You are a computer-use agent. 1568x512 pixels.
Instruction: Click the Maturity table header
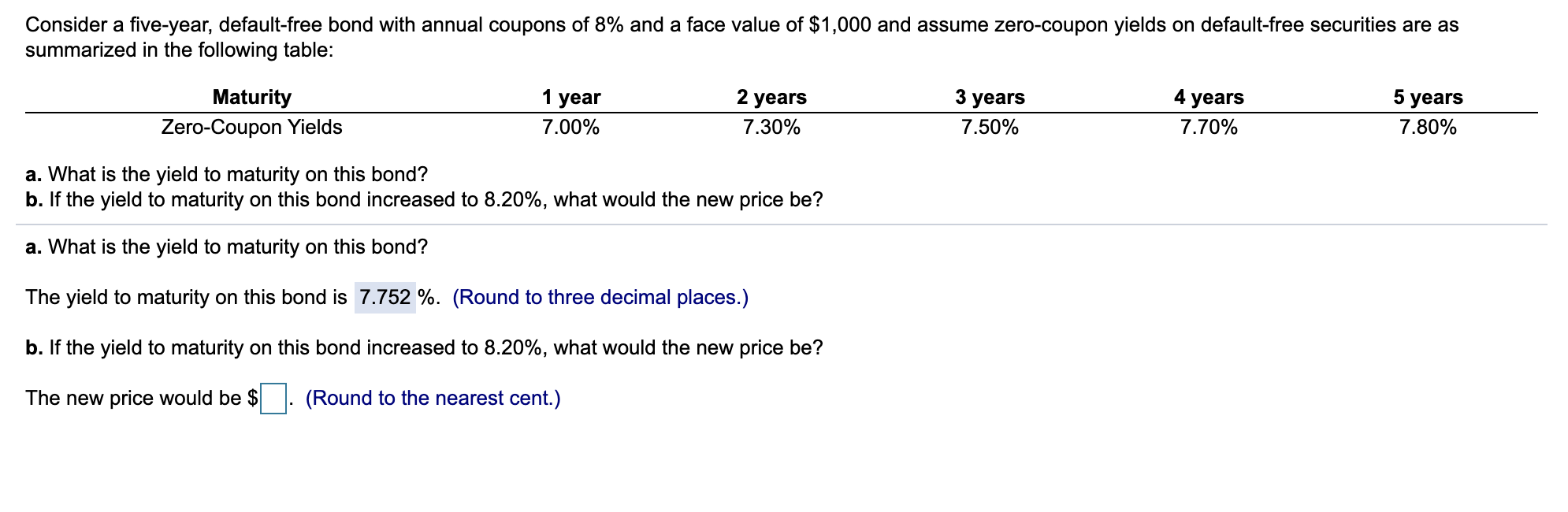(x=251, y=97)
